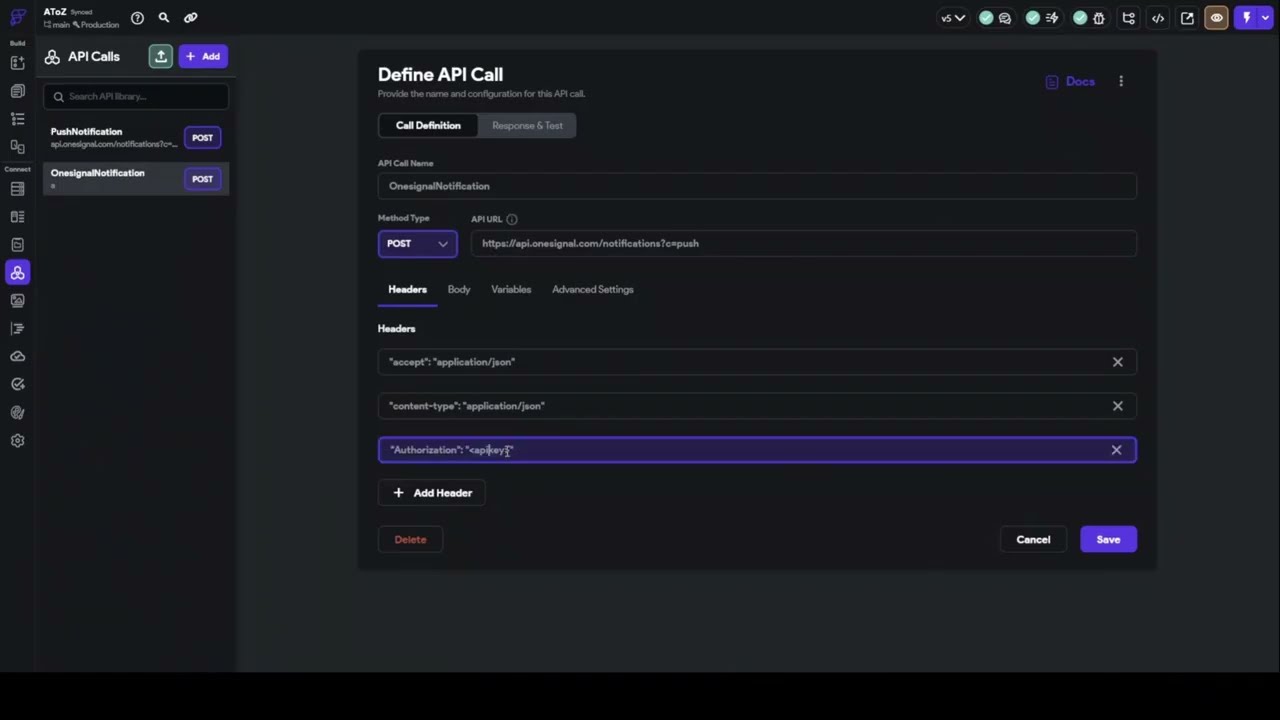Click the open-in-new-window share icon
This screenshot has width=1280, height=720.
coord(1187,18)
